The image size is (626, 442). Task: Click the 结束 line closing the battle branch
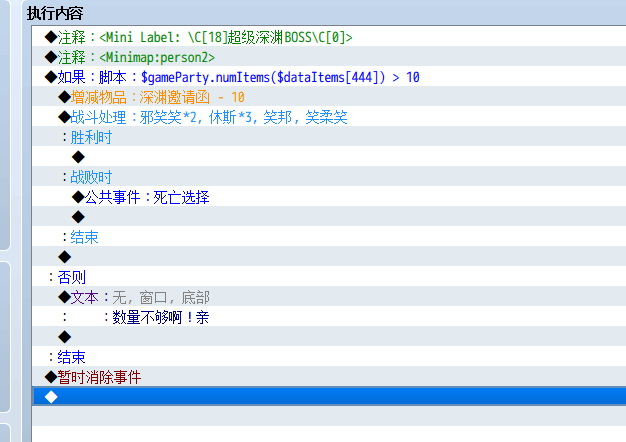click(81, 237)
